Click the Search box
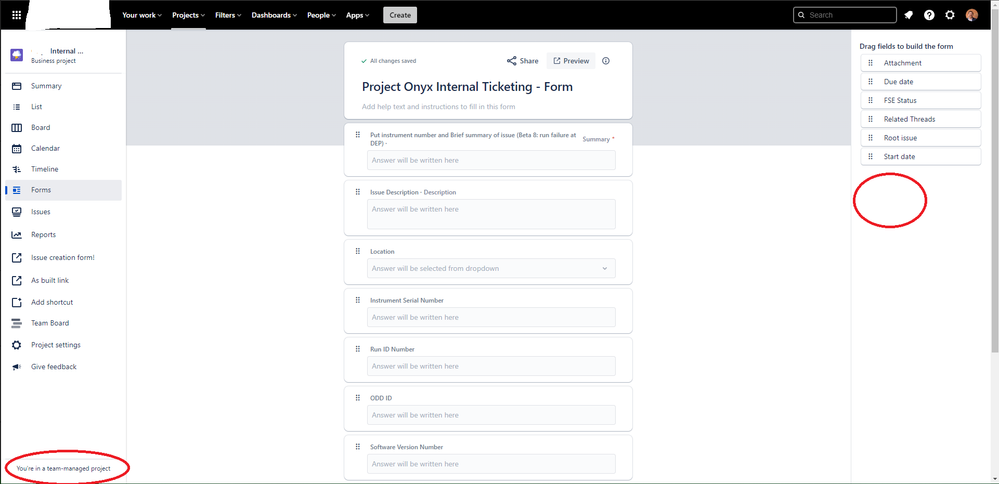Viewport: 999px width, 484px height. 845,15
